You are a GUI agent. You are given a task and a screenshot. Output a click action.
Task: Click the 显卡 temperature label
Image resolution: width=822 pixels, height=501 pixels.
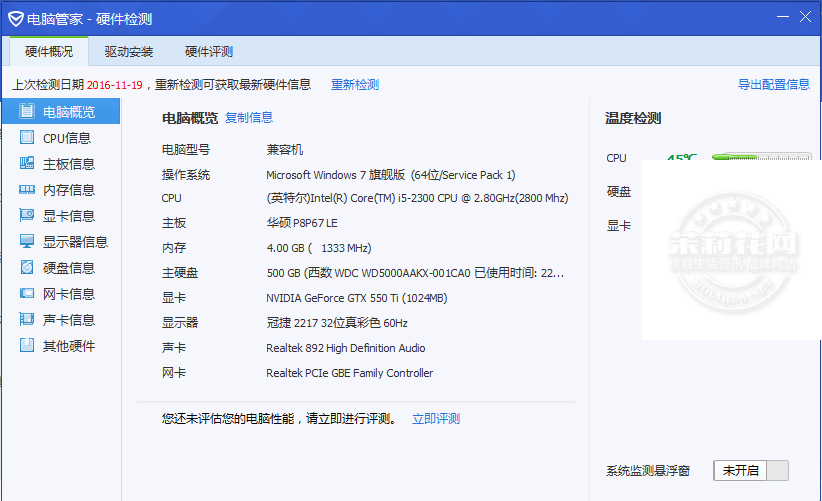[619, 226]
